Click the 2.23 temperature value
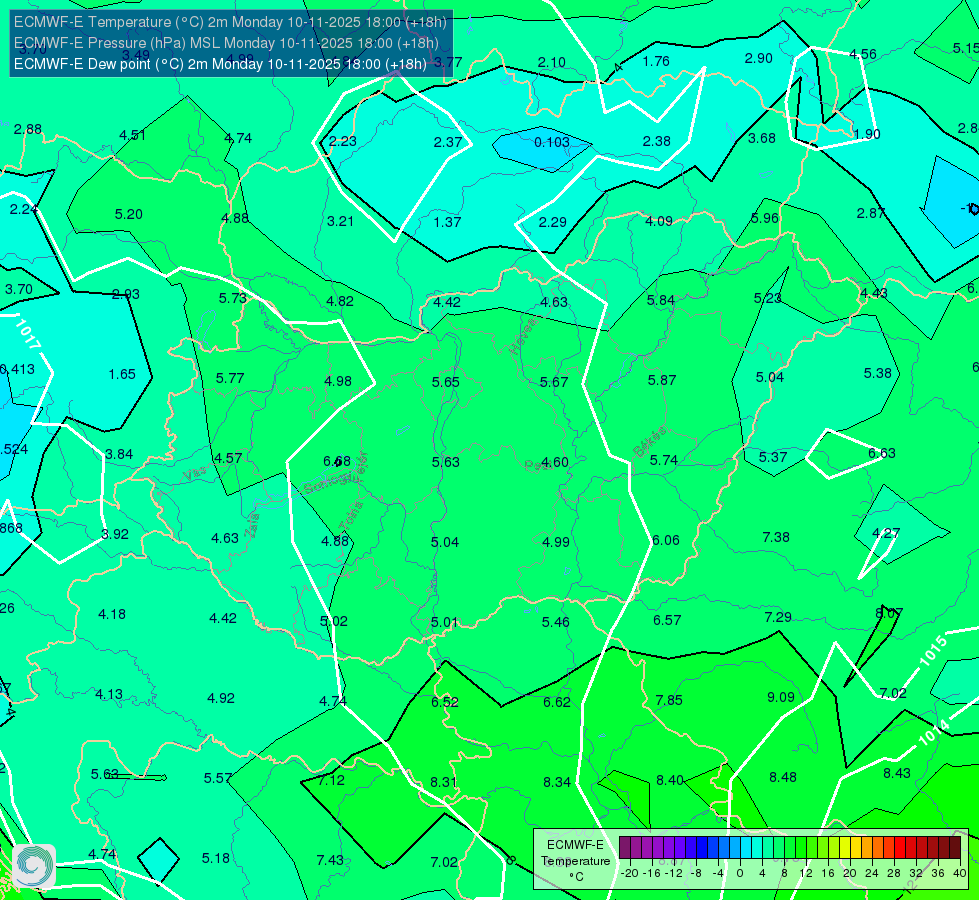This screenshot has height=900, width=979. [342, 141]
